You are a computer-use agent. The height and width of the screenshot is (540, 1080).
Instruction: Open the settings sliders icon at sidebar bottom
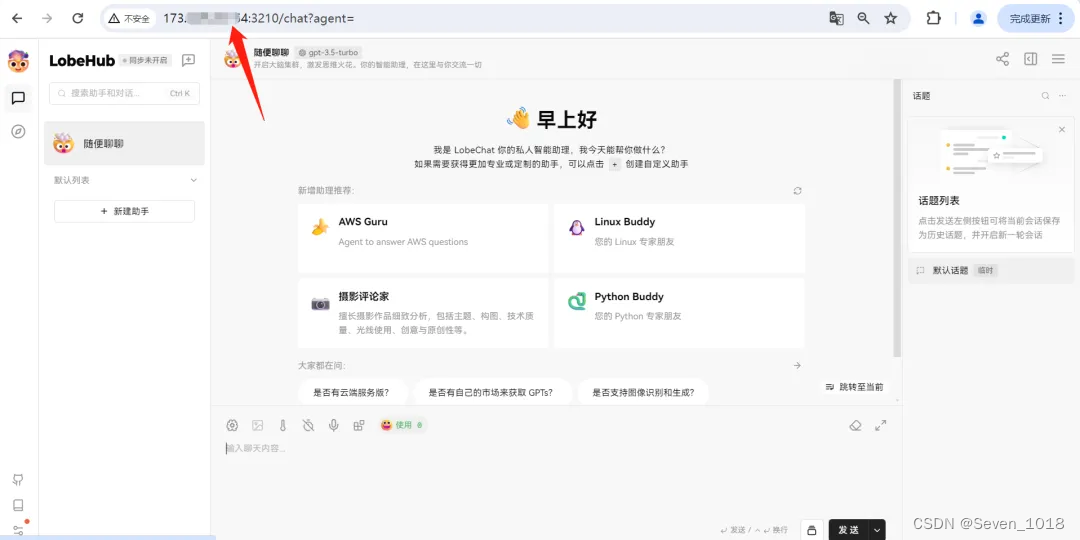click(19, 530)
